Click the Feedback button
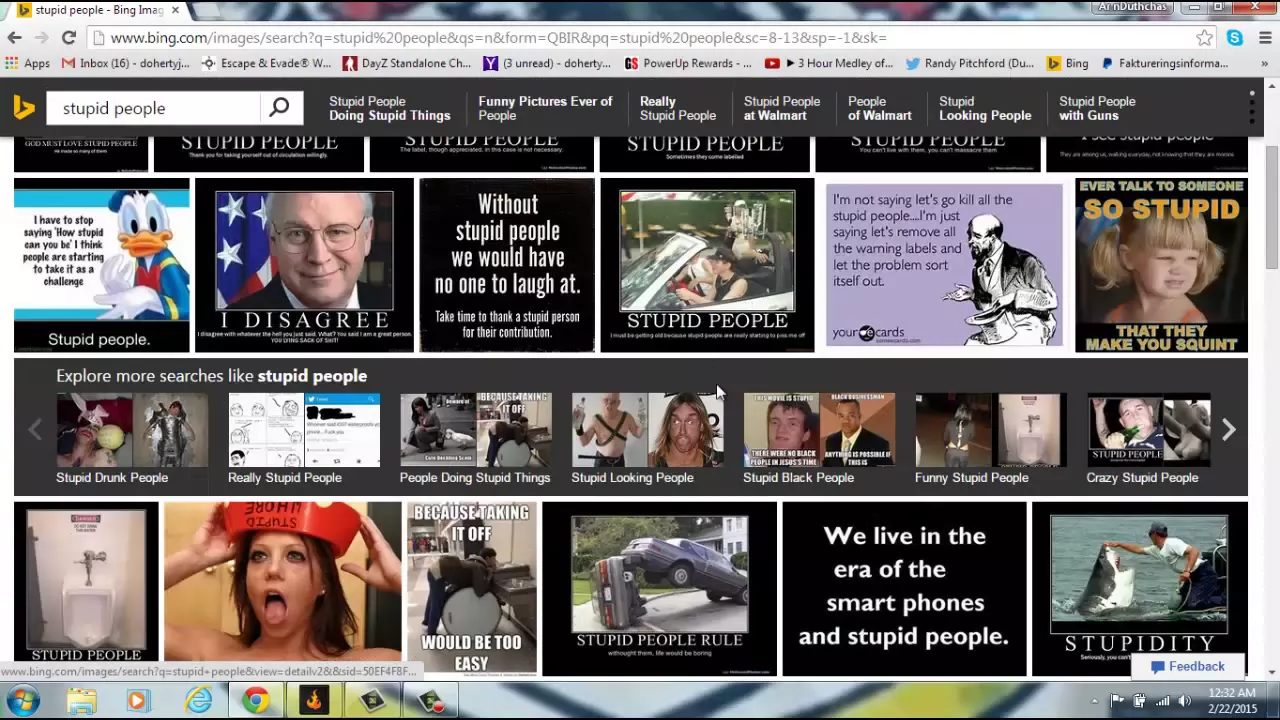The height and width of the screenshot is (720, 1280). tap(1187, 666)
